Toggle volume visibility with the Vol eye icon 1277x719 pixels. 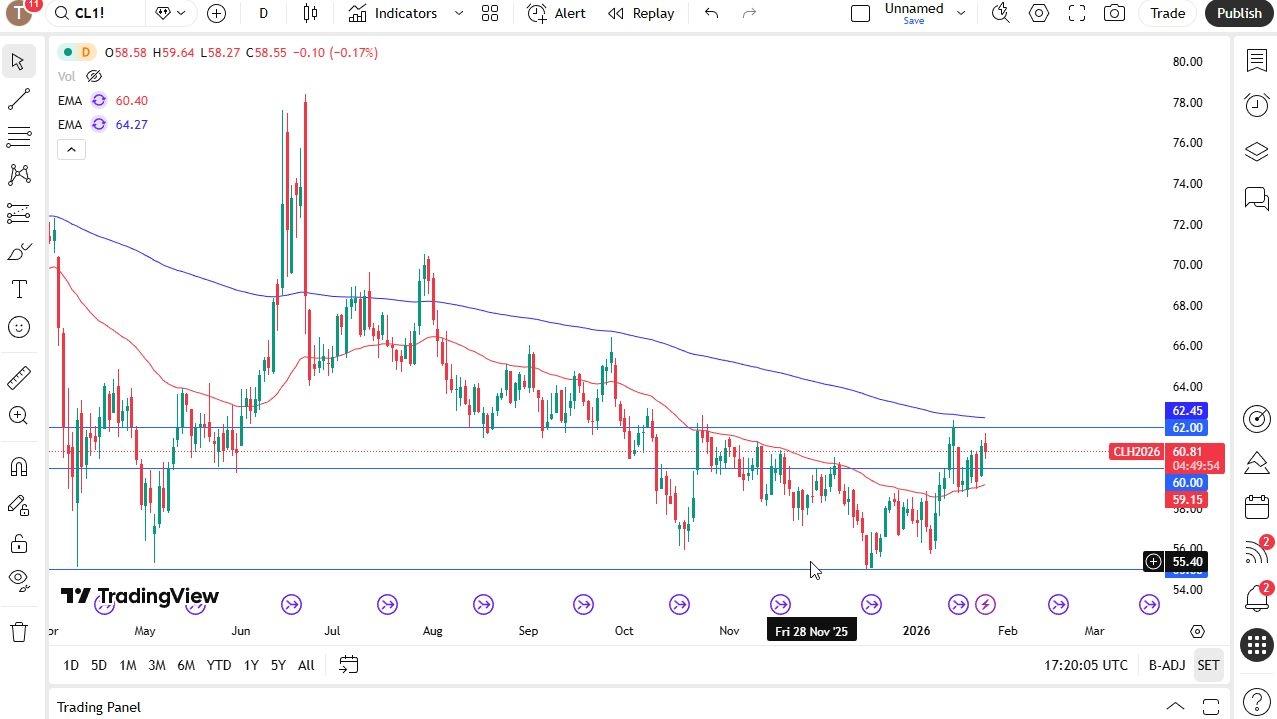pyautogui.click(x=93, y=75)
